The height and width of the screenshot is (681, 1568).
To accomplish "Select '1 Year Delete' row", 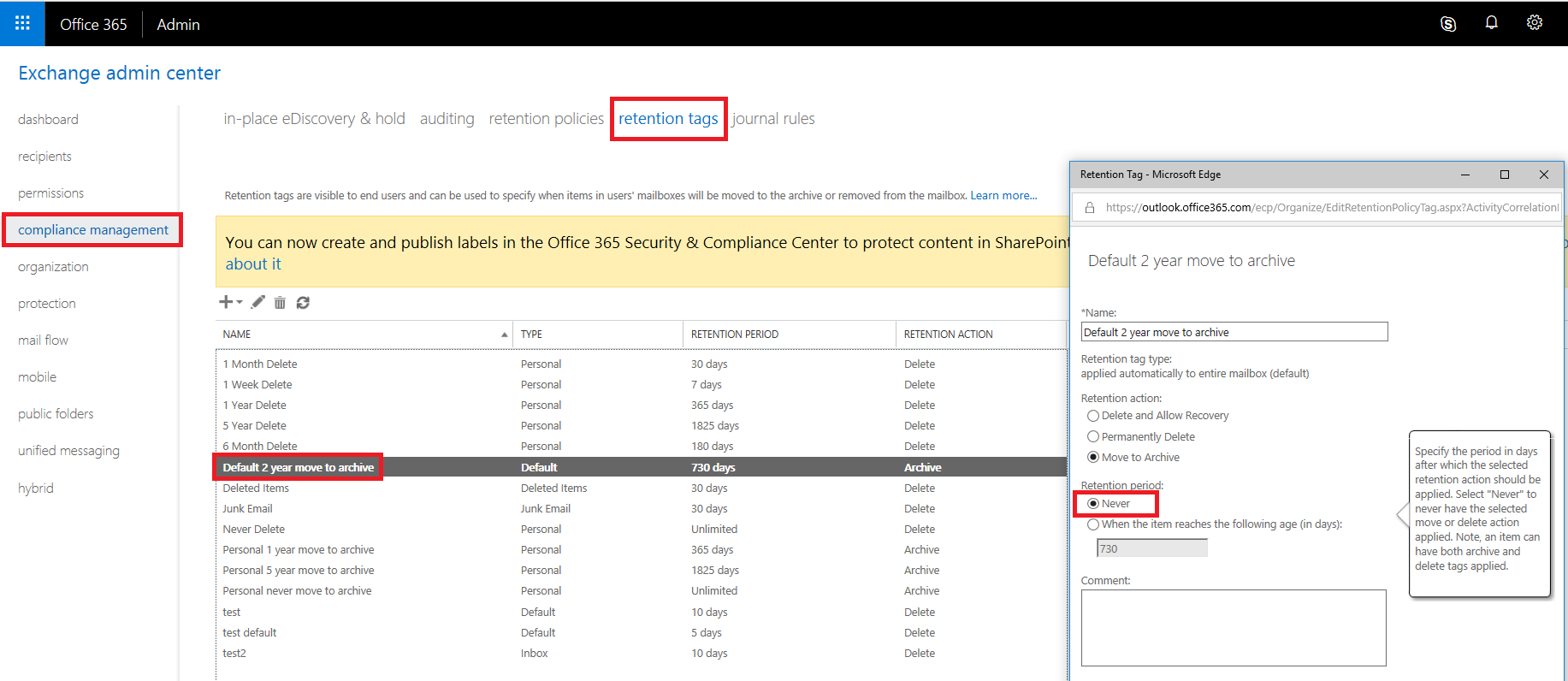I will [642, 406].
